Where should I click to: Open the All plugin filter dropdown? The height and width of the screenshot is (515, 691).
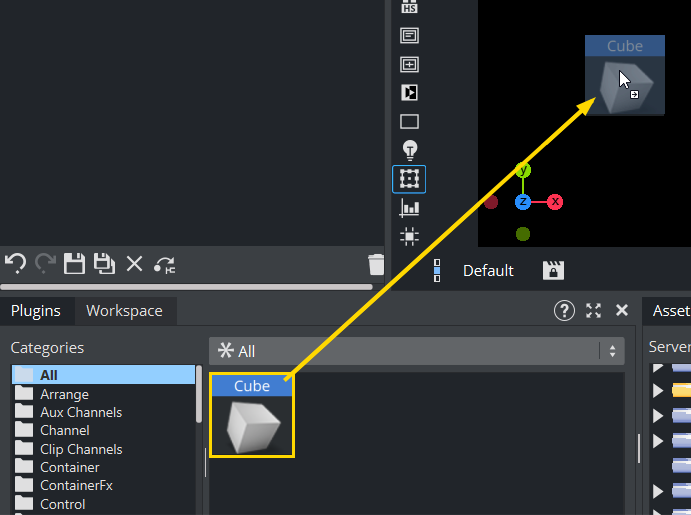tap(417, 351)
